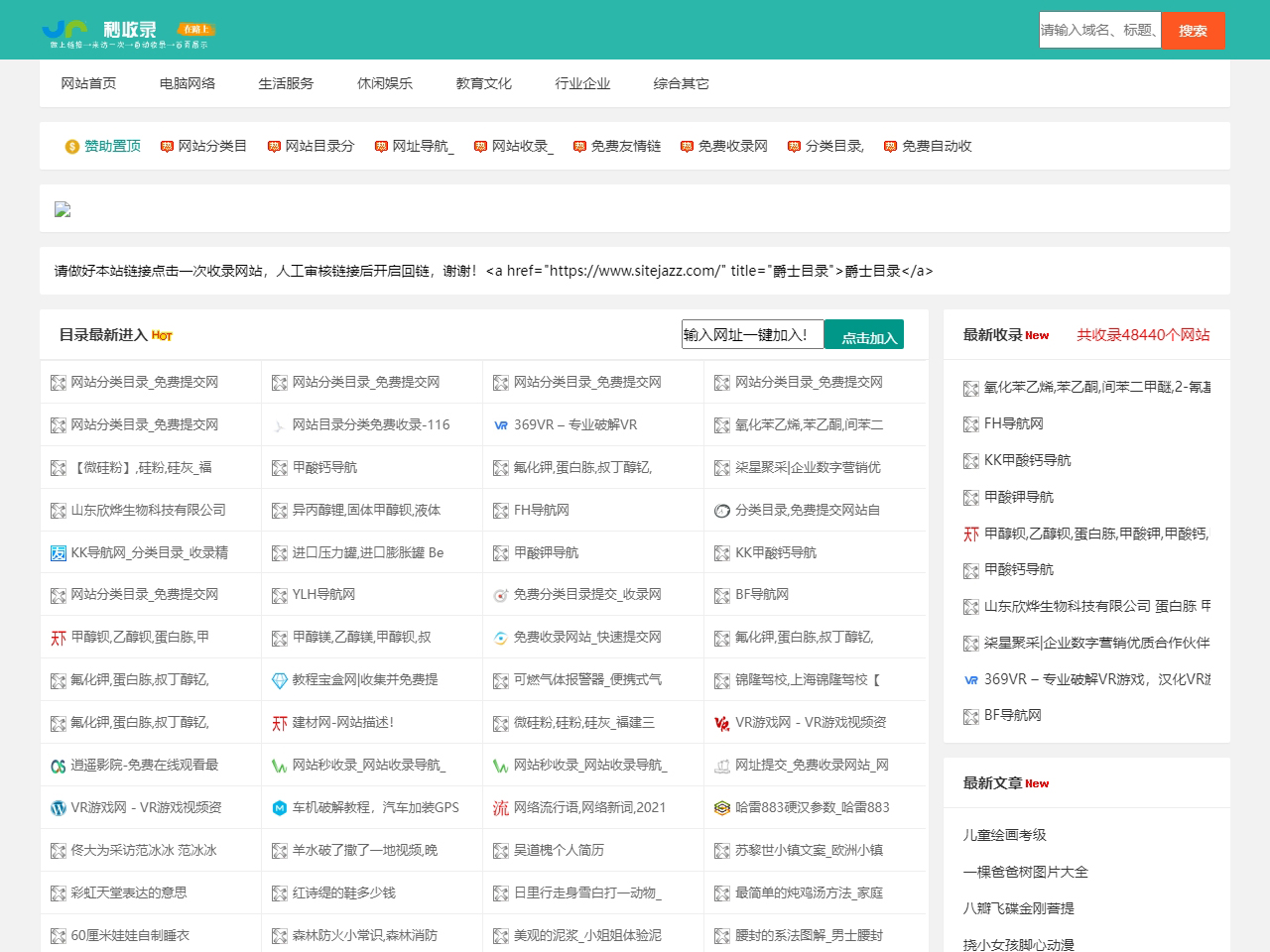1270x952 pixels.
Task: Click the blue icon beside KK导航网_分类目录_收录精
Action: 59,553
